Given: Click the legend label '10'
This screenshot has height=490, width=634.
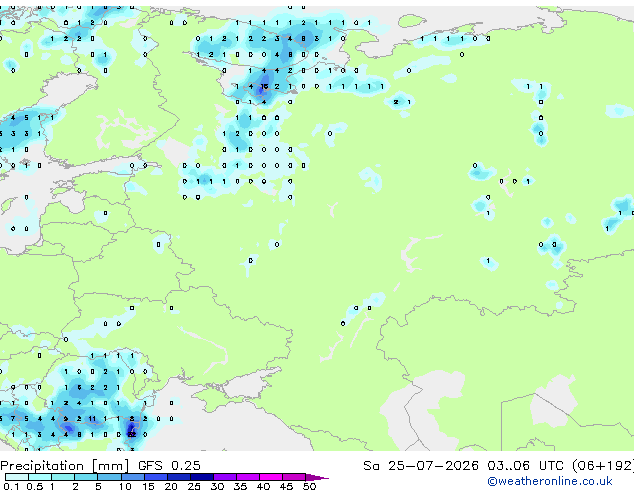Looking at the screenshot, I should pyautogui.click(x=125, y=486).
